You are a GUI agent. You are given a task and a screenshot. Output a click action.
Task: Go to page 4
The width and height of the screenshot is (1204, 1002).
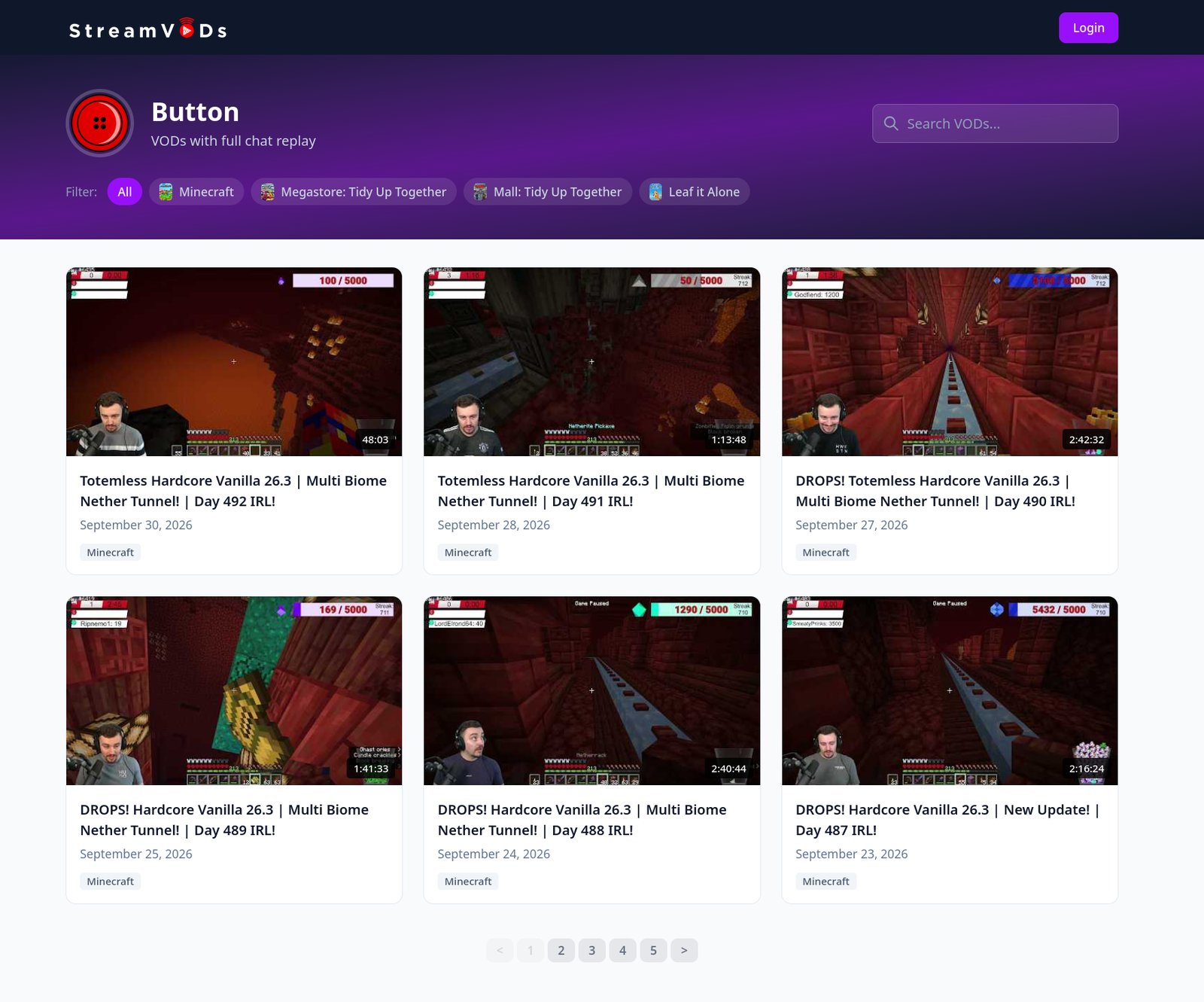623,951
